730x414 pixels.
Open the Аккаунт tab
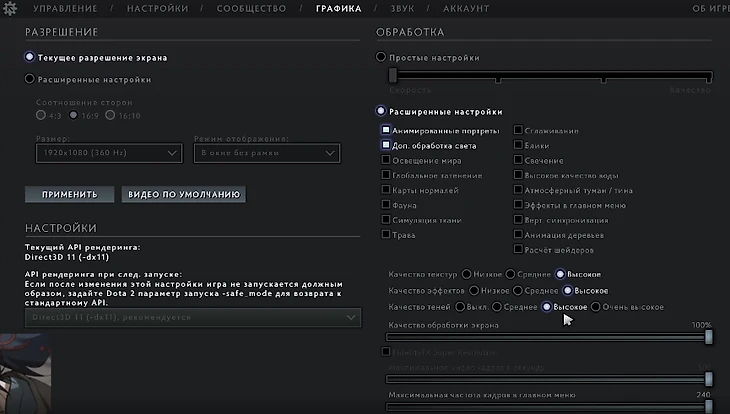pyautogui.click(x=465, y=9)
